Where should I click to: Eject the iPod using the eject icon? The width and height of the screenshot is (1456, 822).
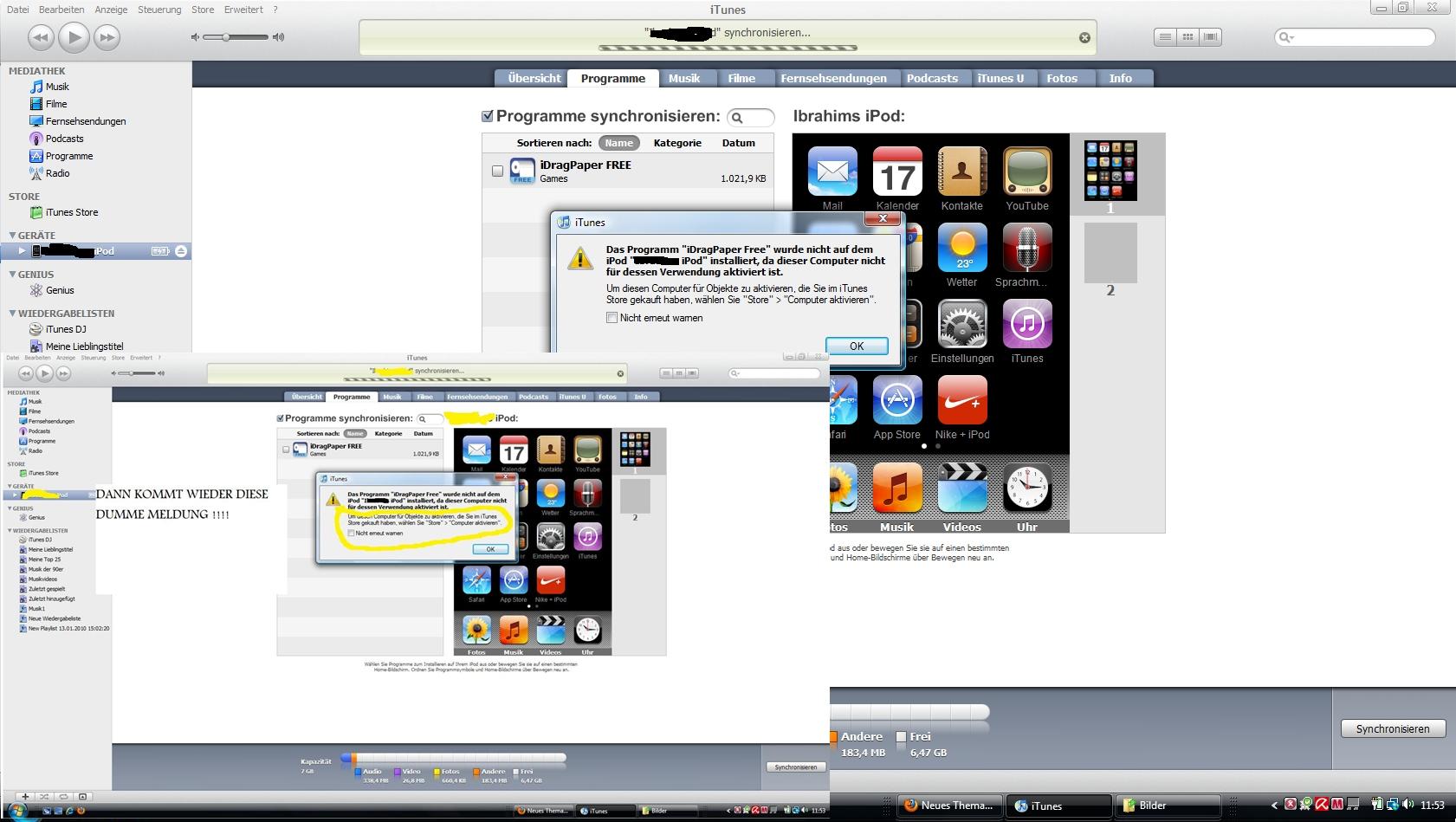(x=181, y=251)
